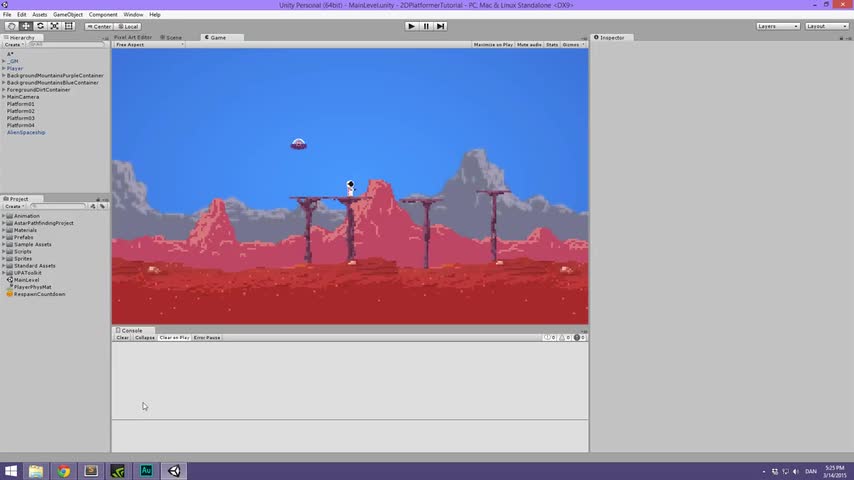
Task: Expand the Animation folder
Action: [4, 216]
